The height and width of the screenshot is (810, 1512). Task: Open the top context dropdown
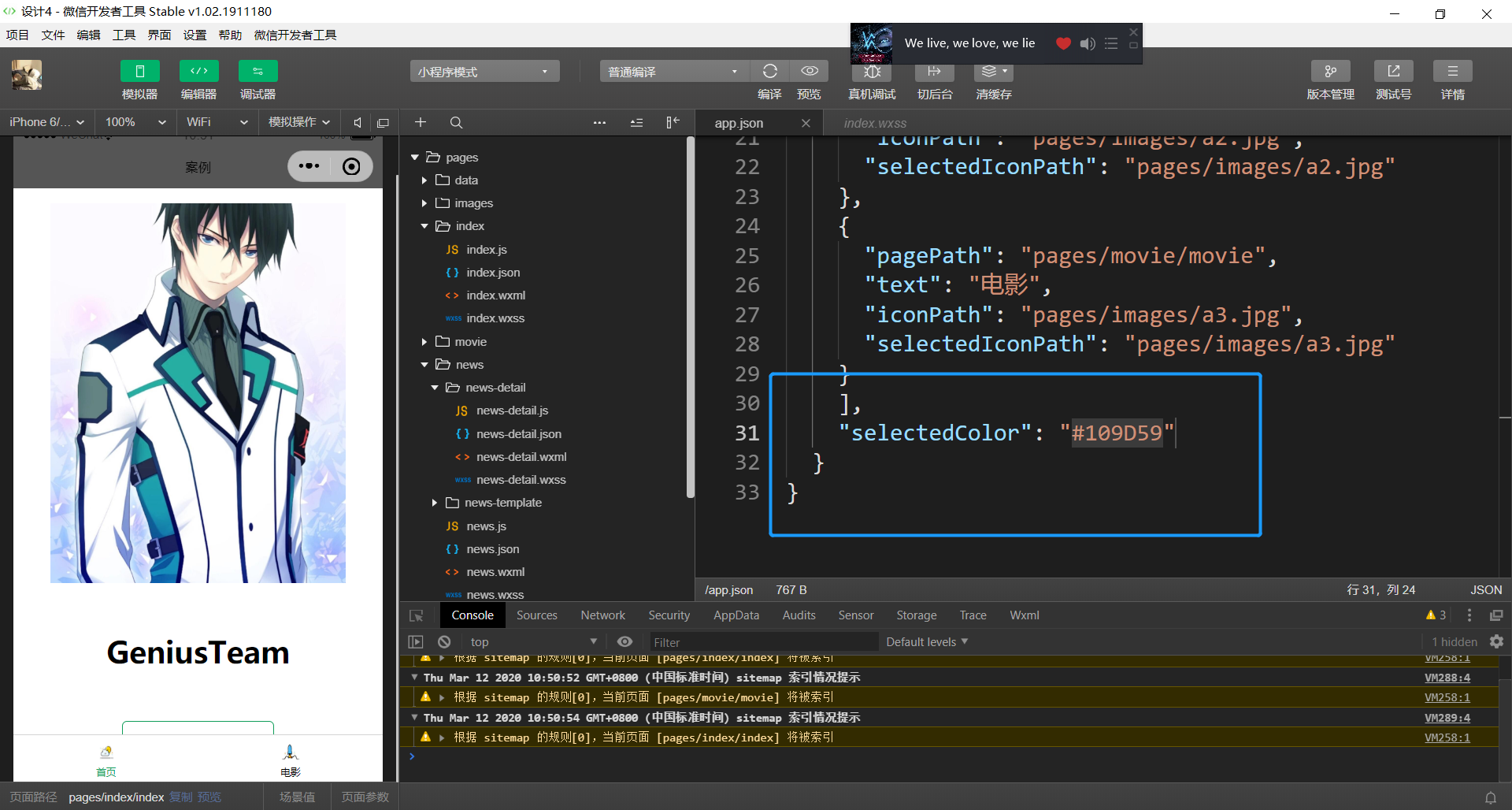[533, 642]
